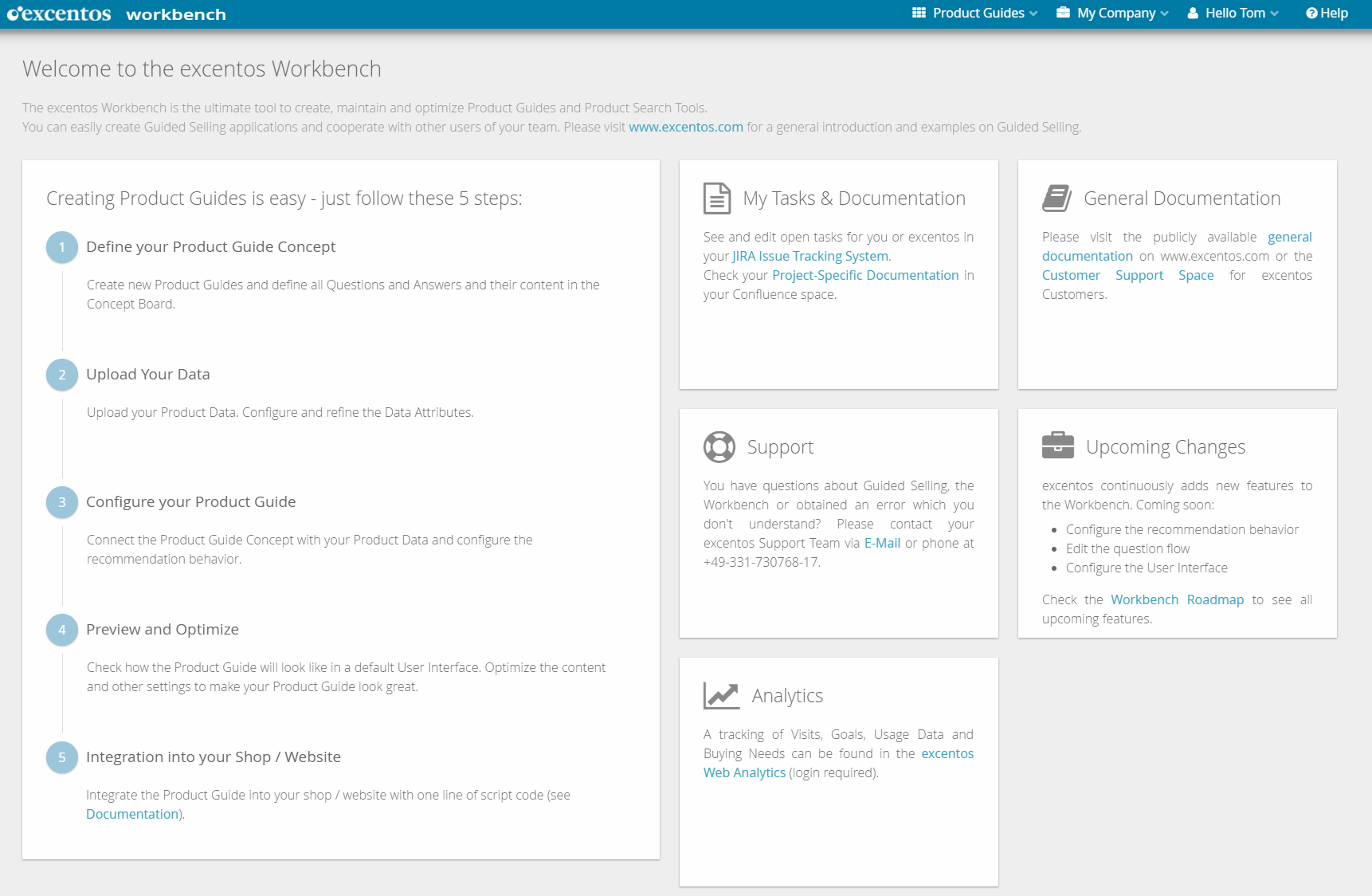Click 'Configure the User Interface' bullet
Image resolution: width=1372 pixels, height=896 pixels.
pos(1147,568)
